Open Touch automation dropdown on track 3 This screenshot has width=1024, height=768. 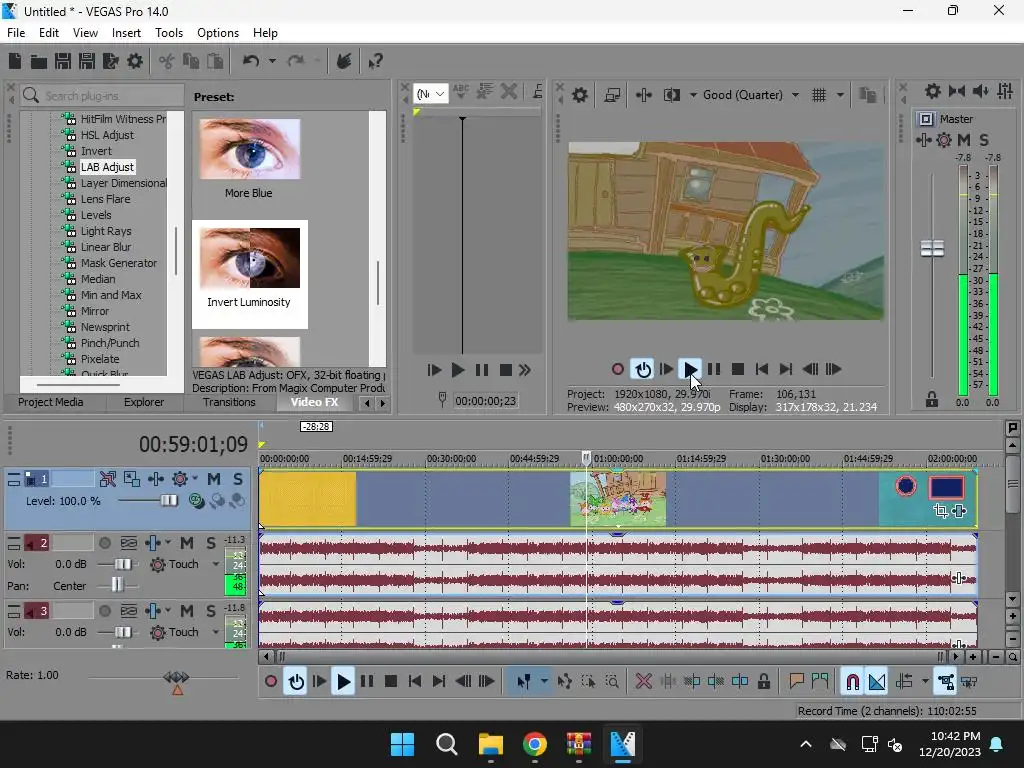click(216, 632)
